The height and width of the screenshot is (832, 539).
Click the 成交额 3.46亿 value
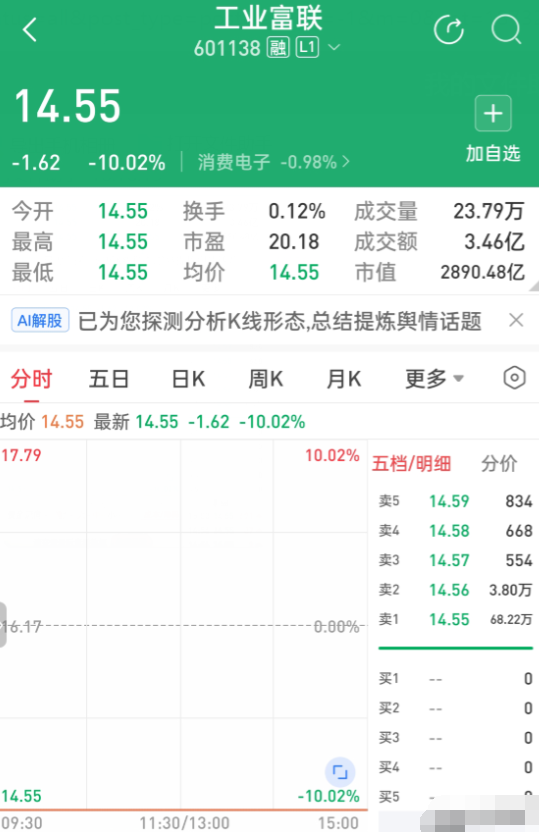coord(494,242)
